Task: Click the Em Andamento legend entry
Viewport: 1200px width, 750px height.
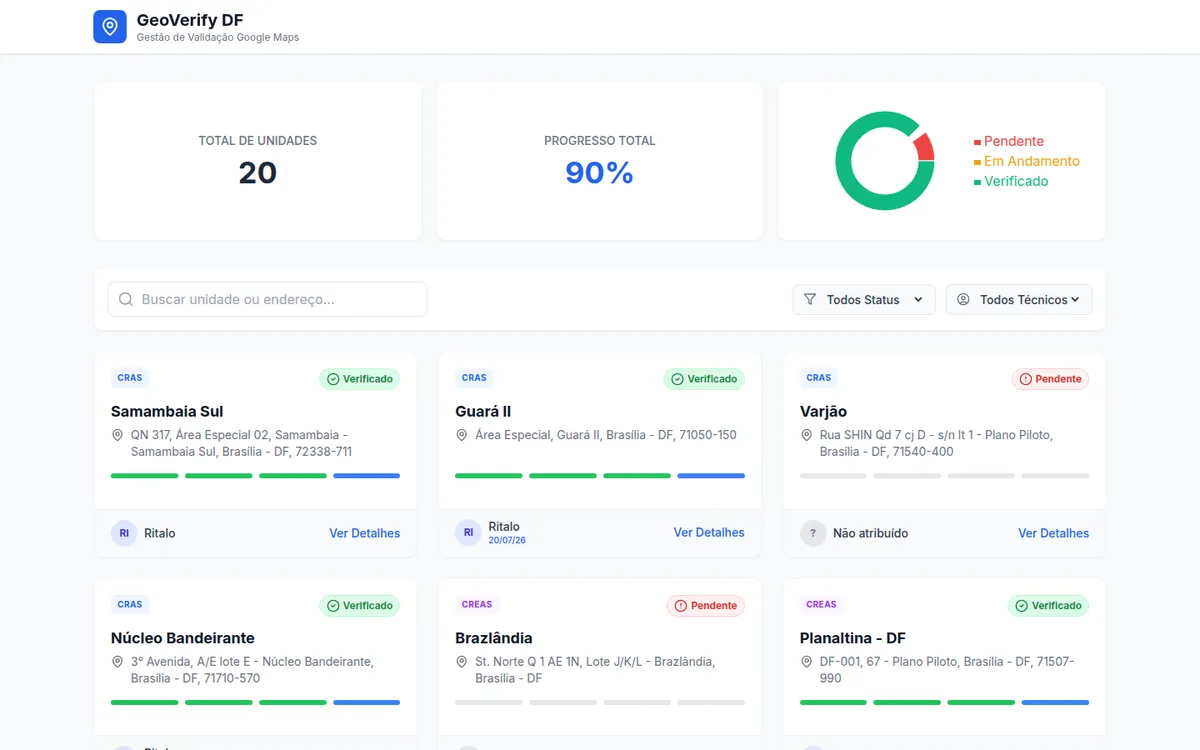Action: [1027, 161]
